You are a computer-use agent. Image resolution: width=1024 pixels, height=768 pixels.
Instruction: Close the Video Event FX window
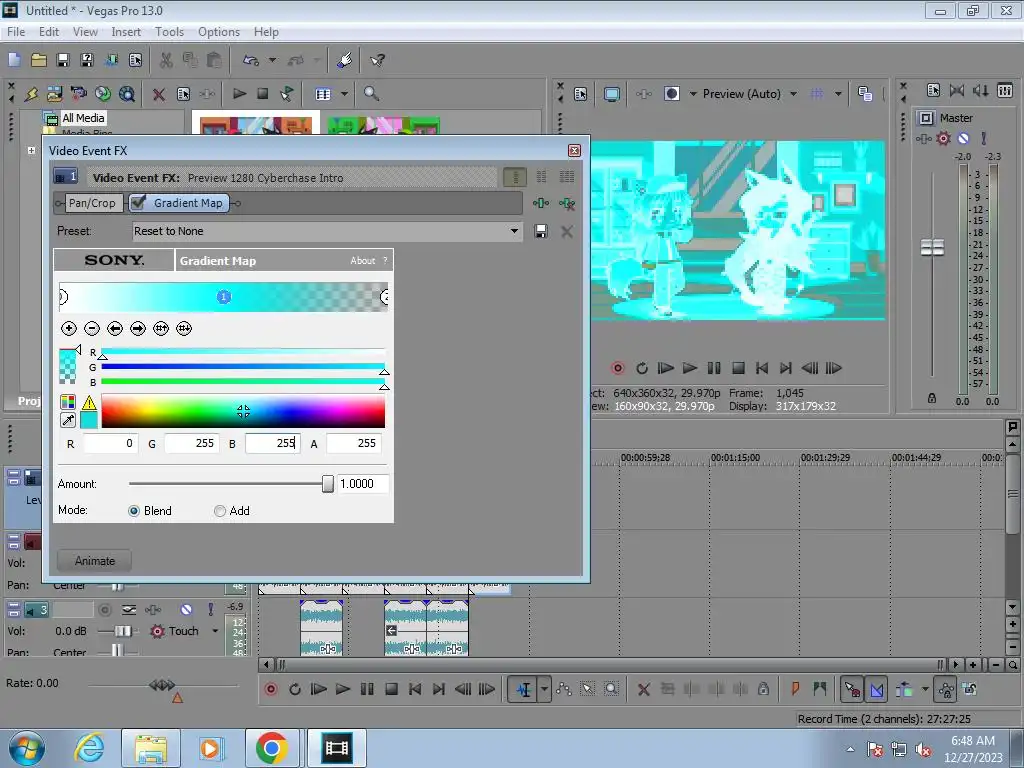574,151
